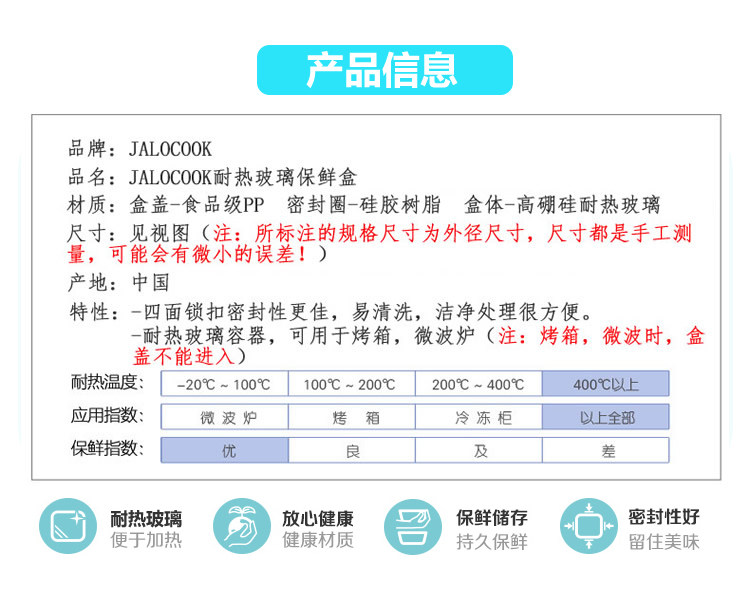Click the 产地: 中国 line
Viewport: 750px width, 600px height.
click(x=119, y=283)
